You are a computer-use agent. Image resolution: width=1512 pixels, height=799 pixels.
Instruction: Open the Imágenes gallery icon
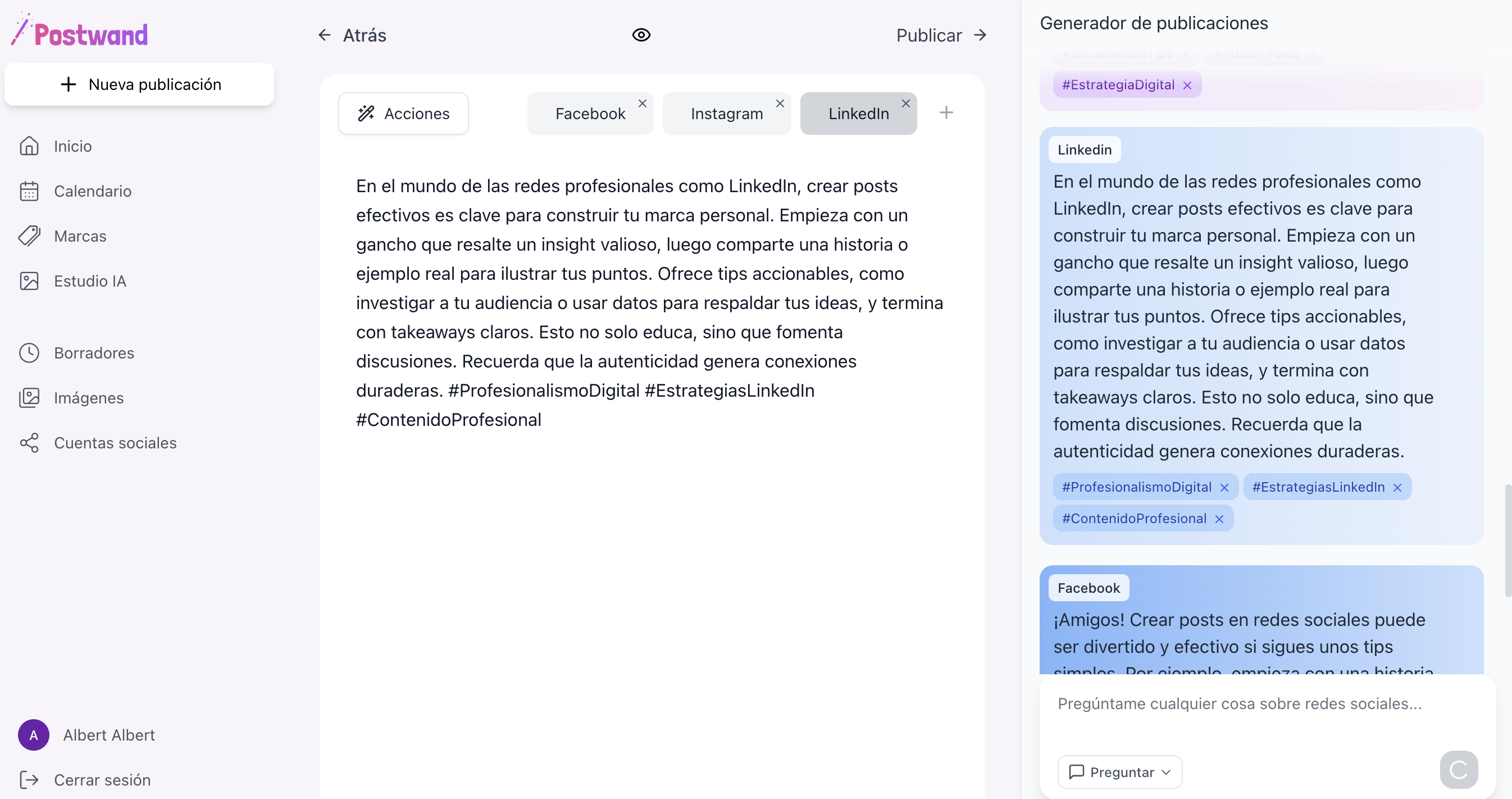(x=29, y=398)
